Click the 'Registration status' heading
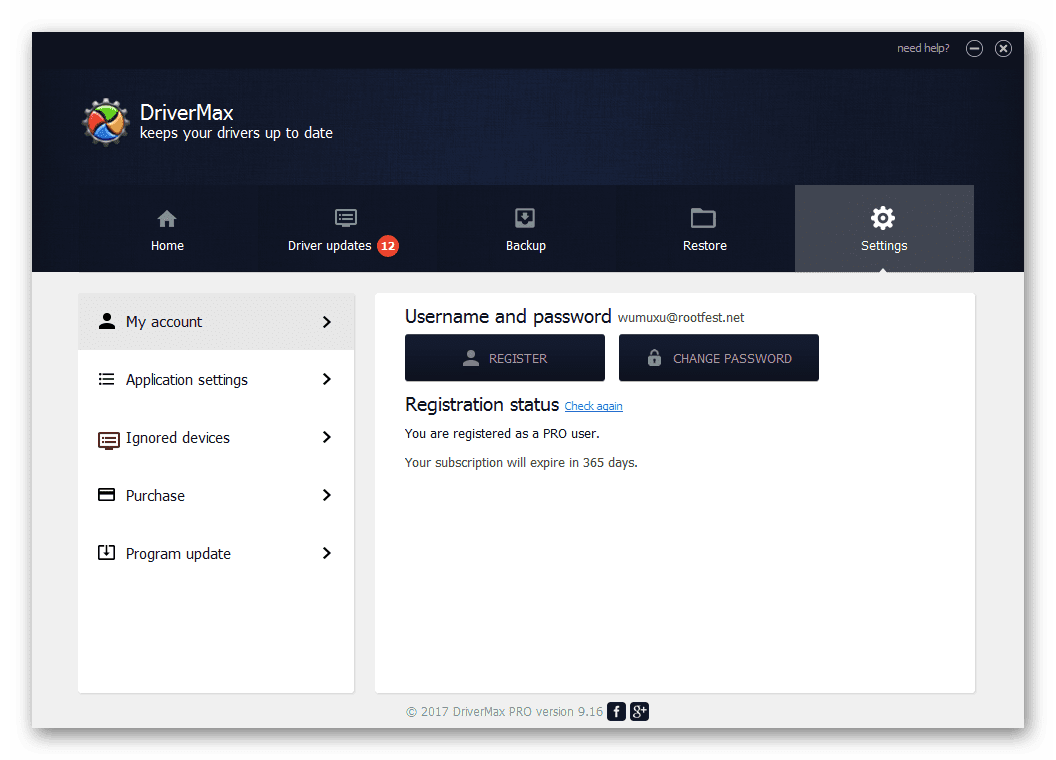Image resolution: width=1056 pixels, height=760 pixels. coord(482,404)
